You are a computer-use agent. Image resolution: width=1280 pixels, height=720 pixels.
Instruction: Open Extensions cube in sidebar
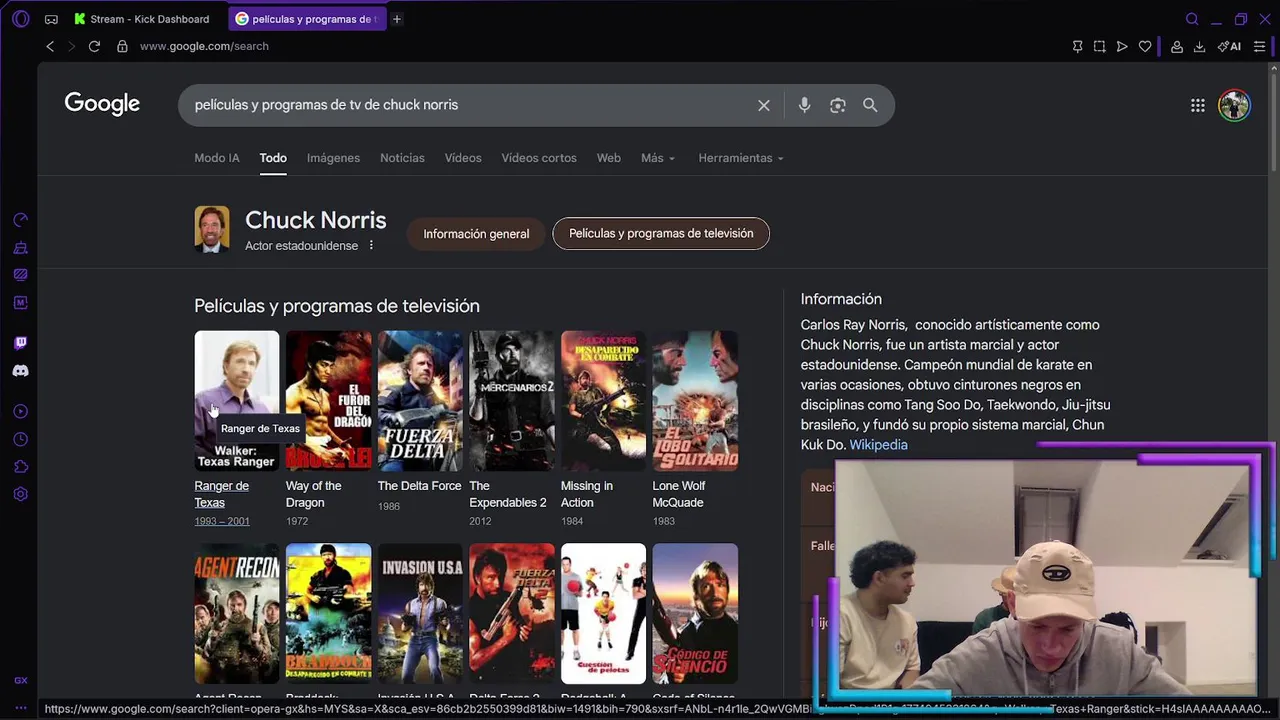point(21,466)
